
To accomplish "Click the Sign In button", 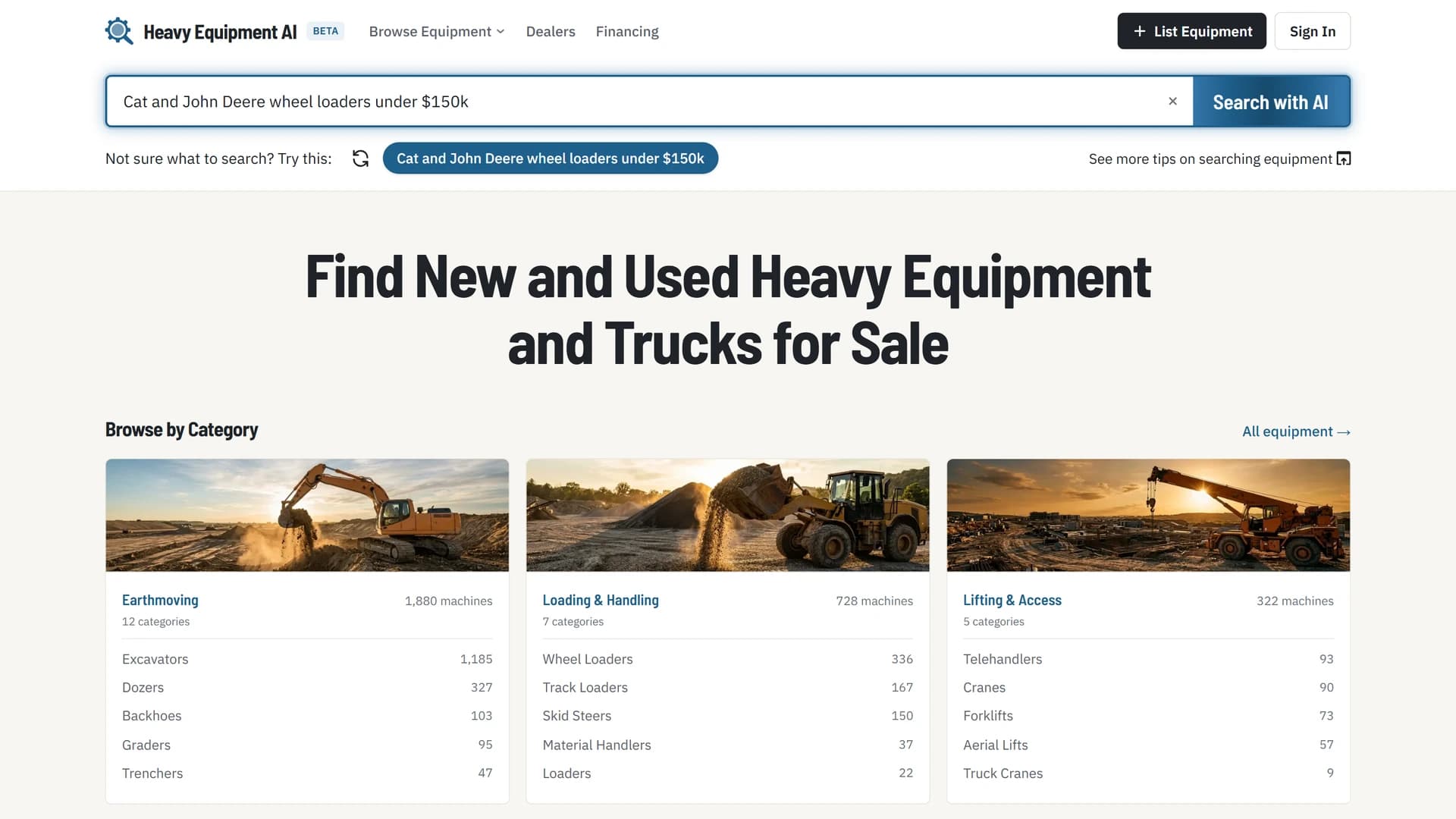I will point(1312,31).
